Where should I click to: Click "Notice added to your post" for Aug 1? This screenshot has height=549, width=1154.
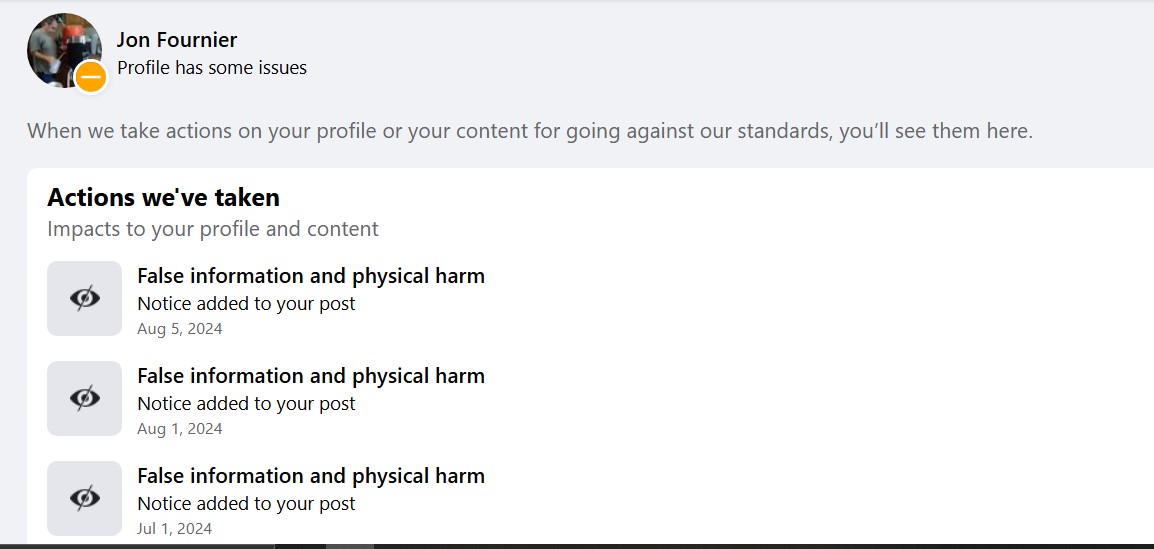tap(246, 404)
